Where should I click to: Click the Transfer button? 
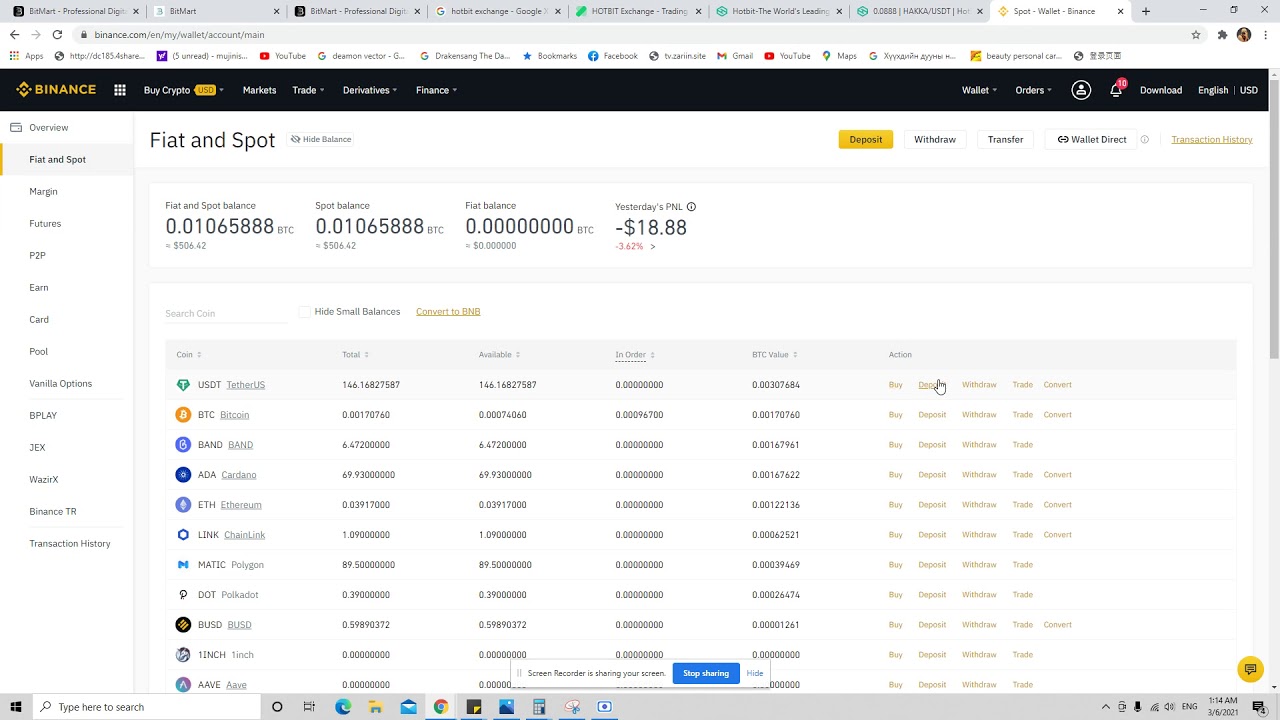point(1005,140)
